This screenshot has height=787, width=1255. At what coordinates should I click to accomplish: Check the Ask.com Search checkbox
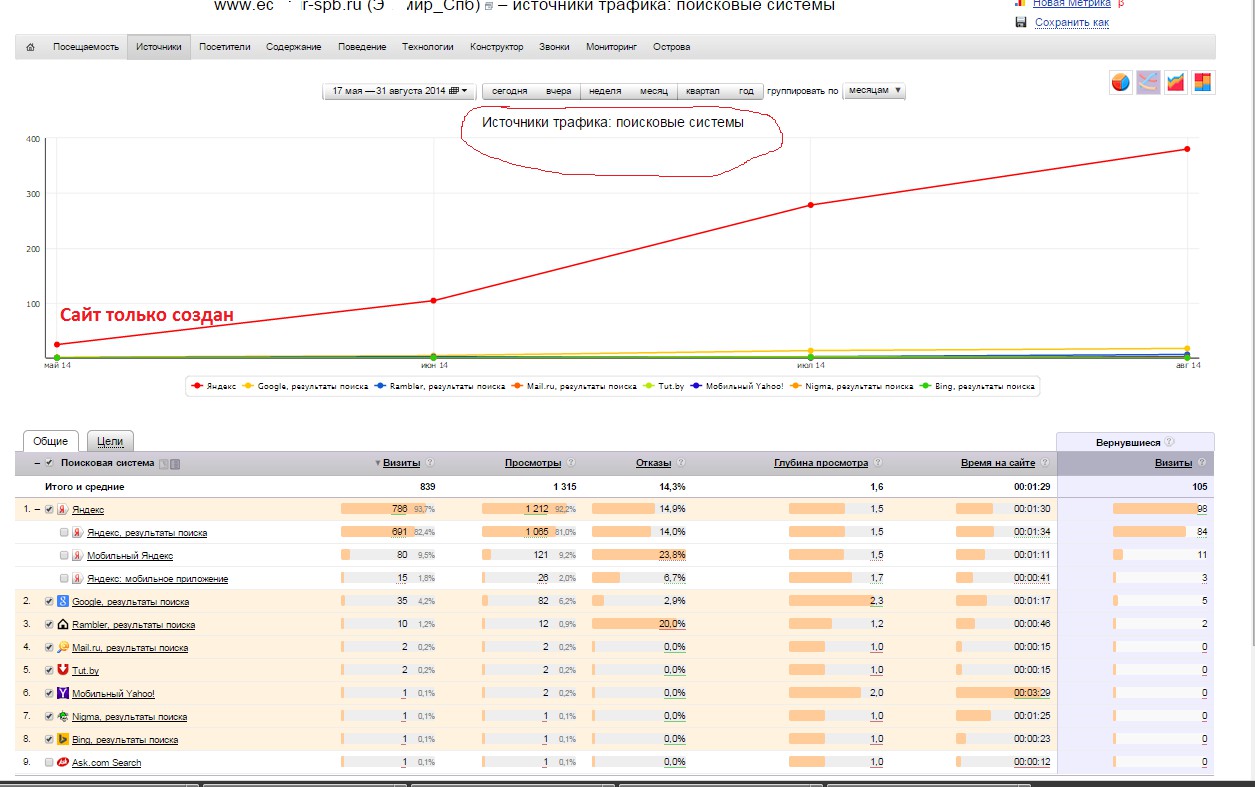tap(49, 762)
